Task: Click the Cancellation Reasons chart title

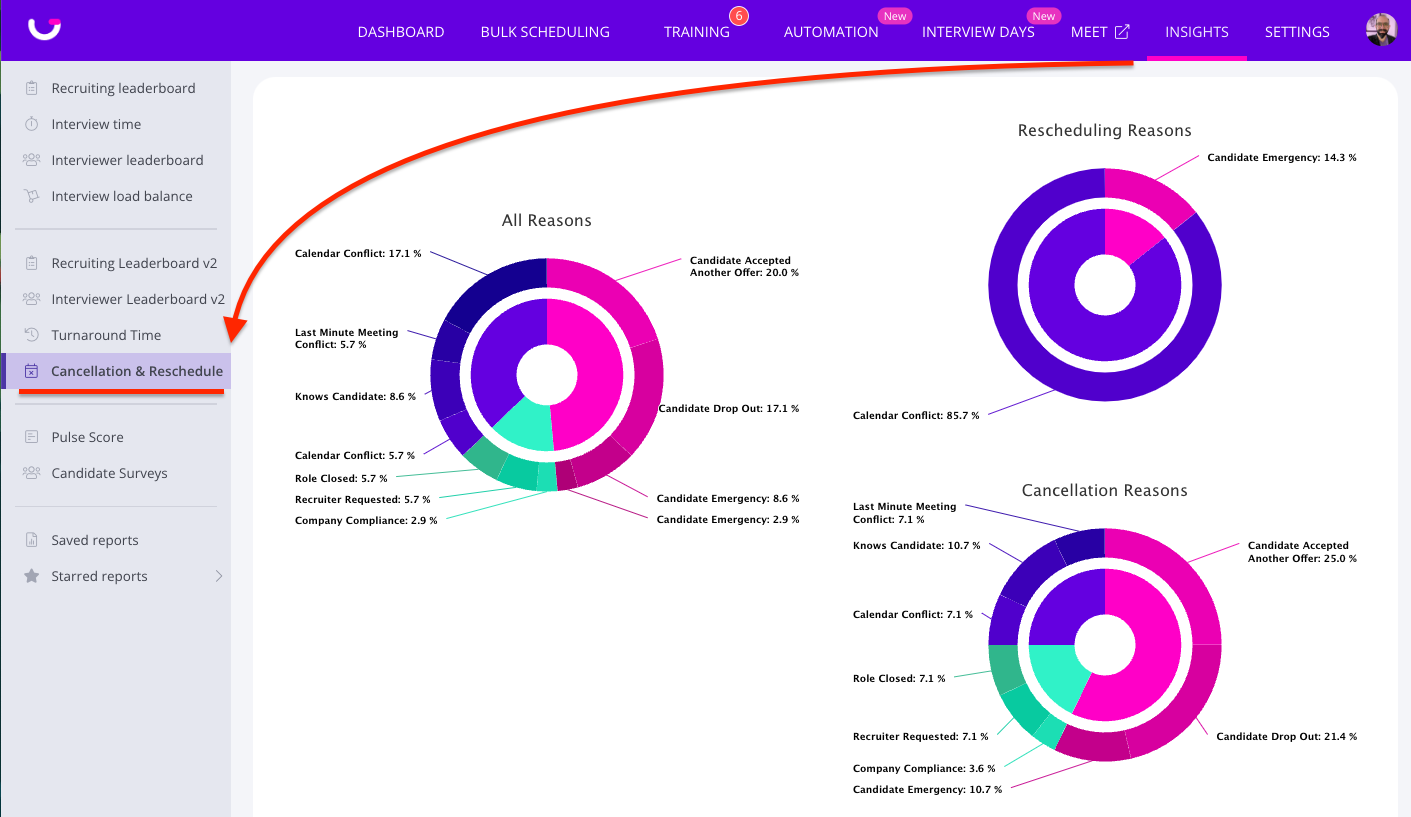Action: click(x=1105, y=491)
